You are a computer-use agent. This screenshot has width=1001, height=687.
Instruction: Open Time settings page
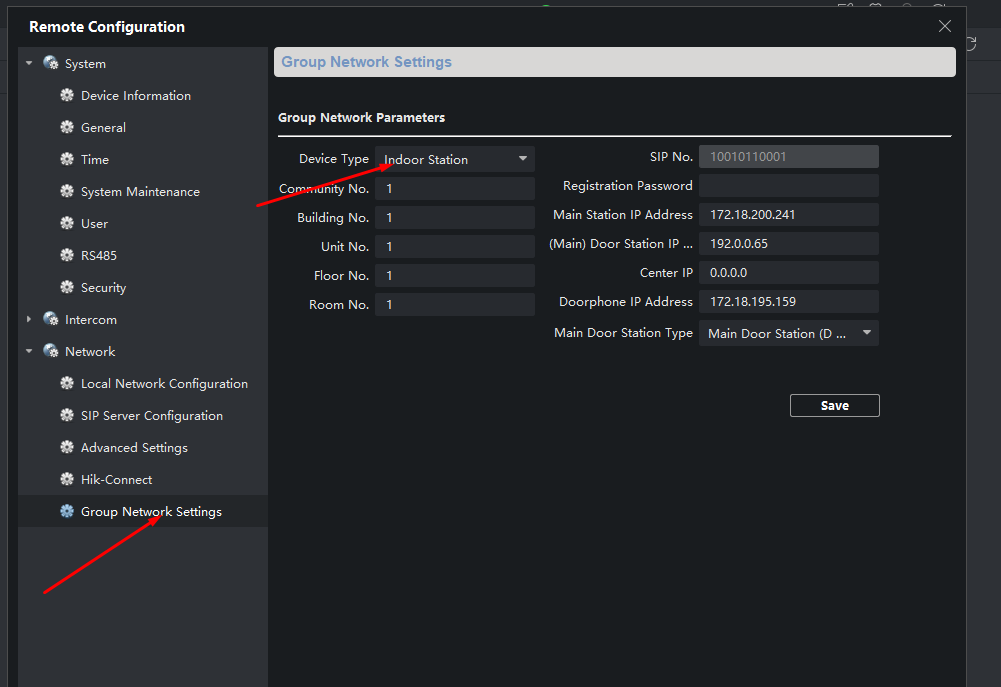(95, 160)
